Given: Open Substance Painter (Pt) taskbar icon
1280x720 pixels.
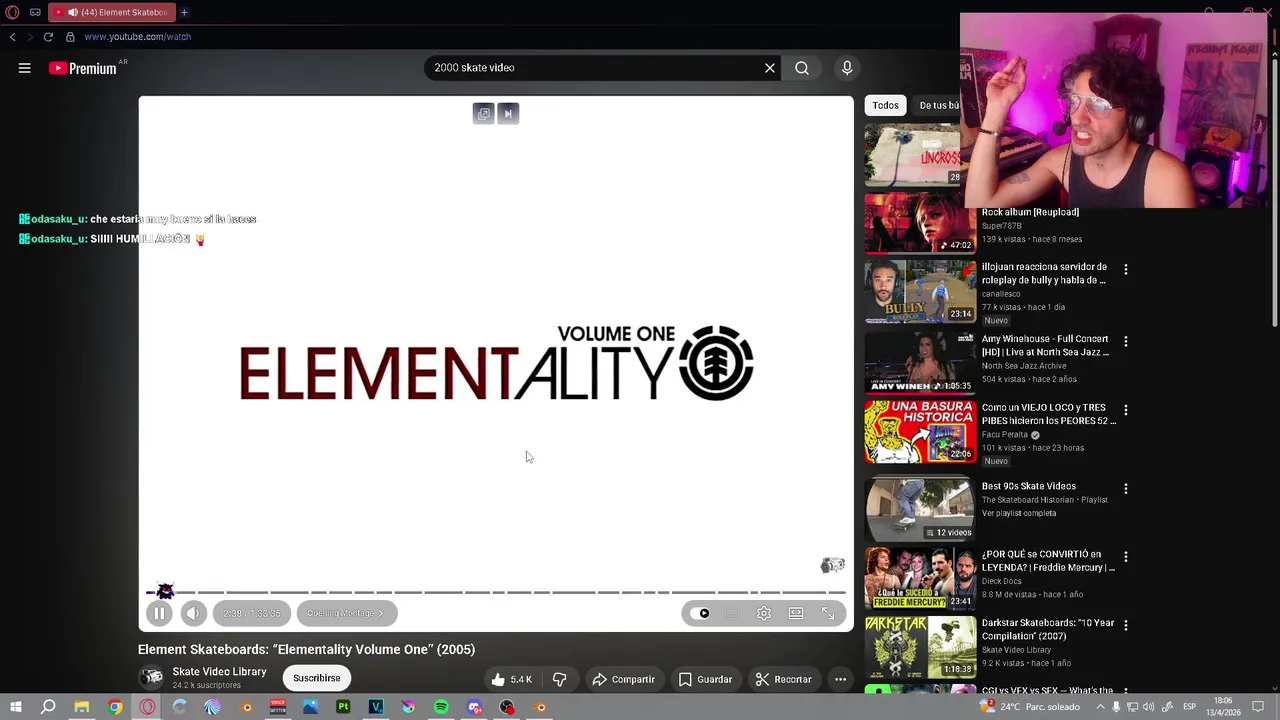Looking at the screenshot, I should click(343, 707).
